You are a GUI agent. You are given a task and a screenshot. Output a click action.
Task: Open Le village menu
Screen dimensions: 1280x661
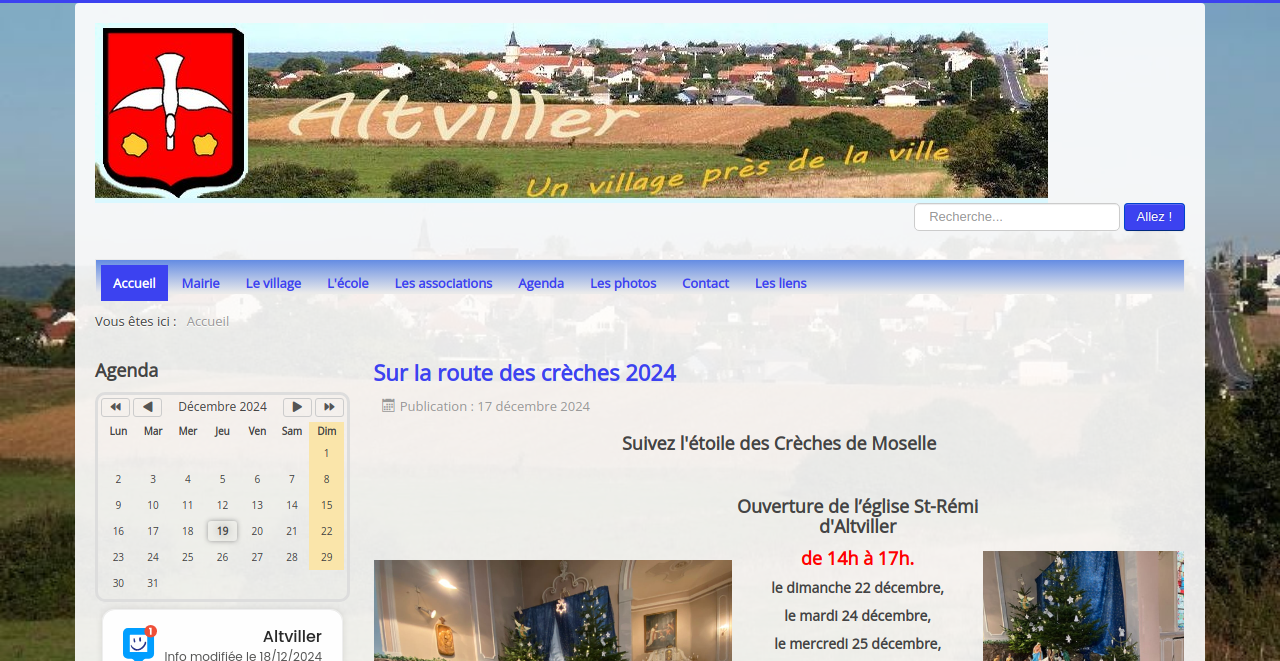273,283
